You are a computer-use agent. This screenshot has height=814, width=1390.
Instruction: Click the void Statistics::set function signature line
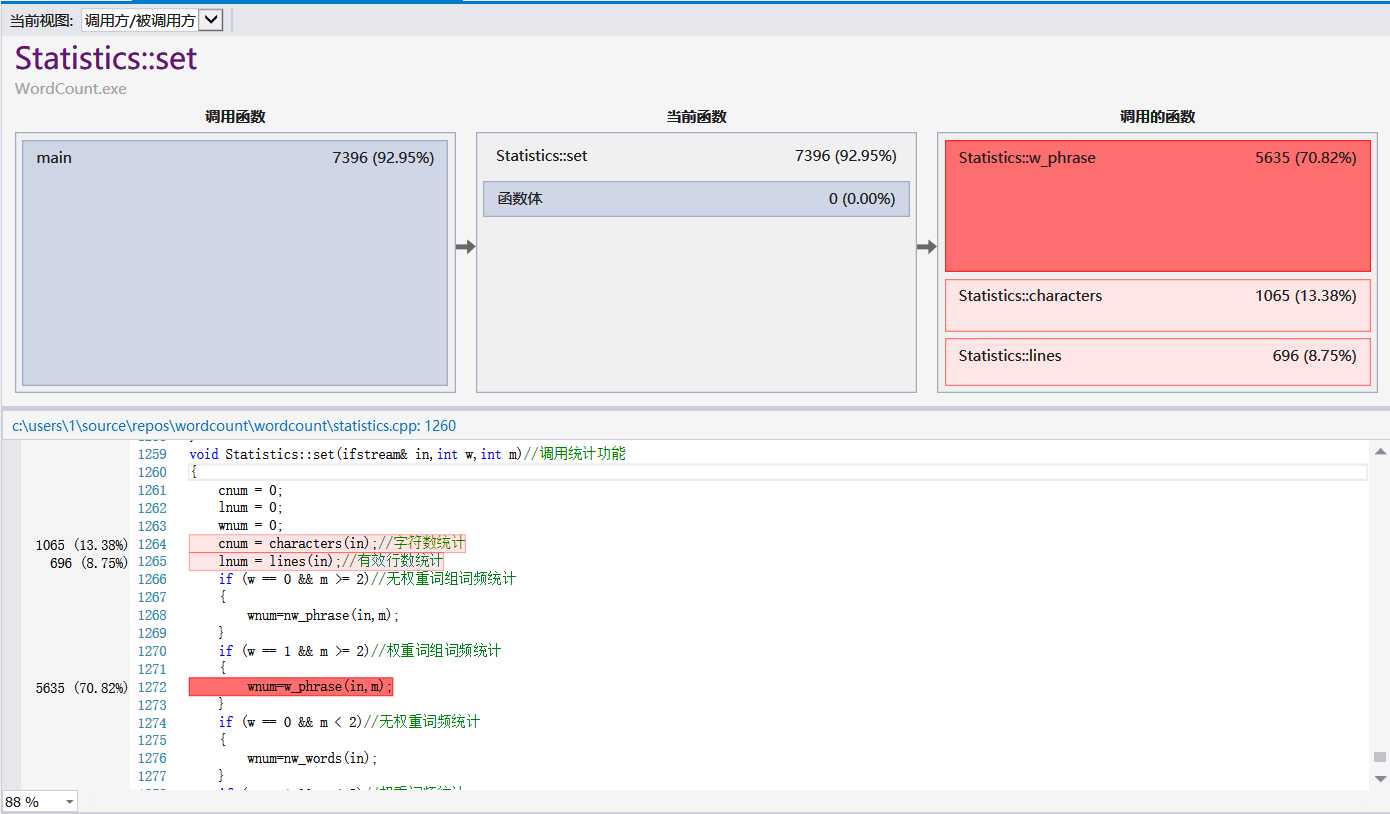[x=407, y=454]
